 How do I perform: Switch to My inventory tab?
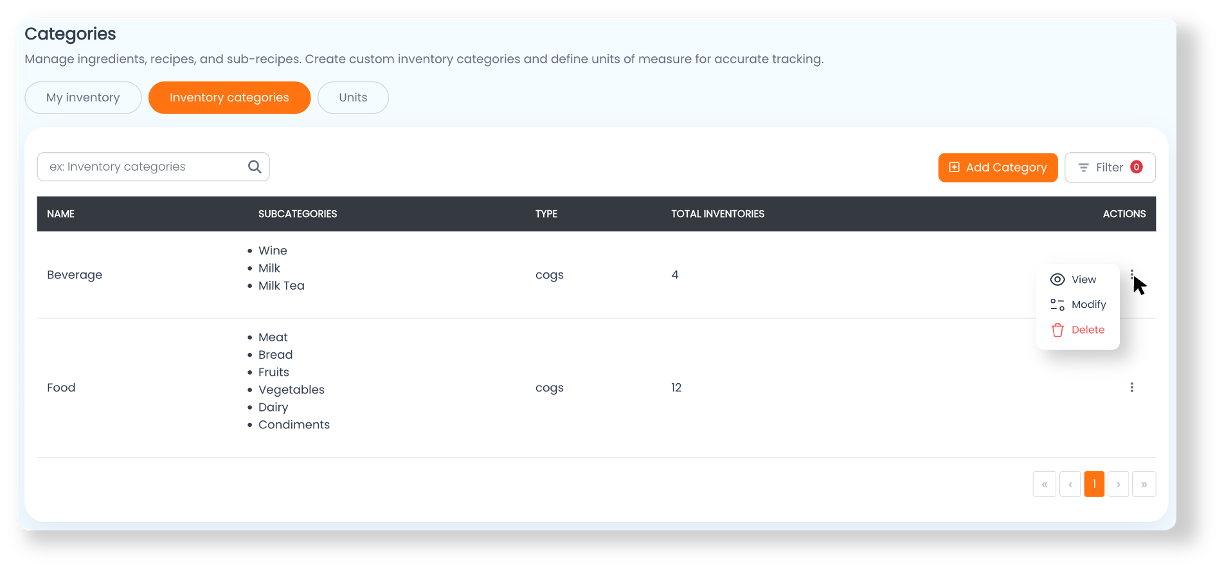pos(83,98)
